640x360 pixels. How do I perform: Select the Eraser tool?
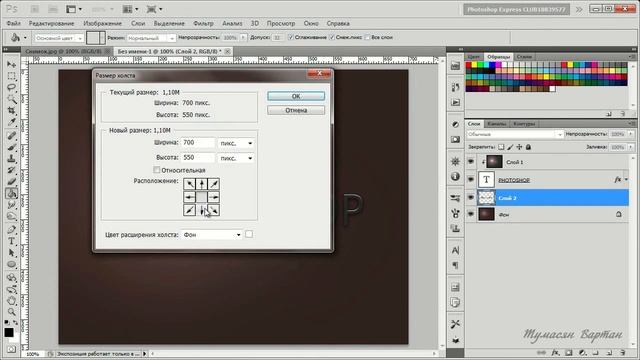click(x=11, y=182)
